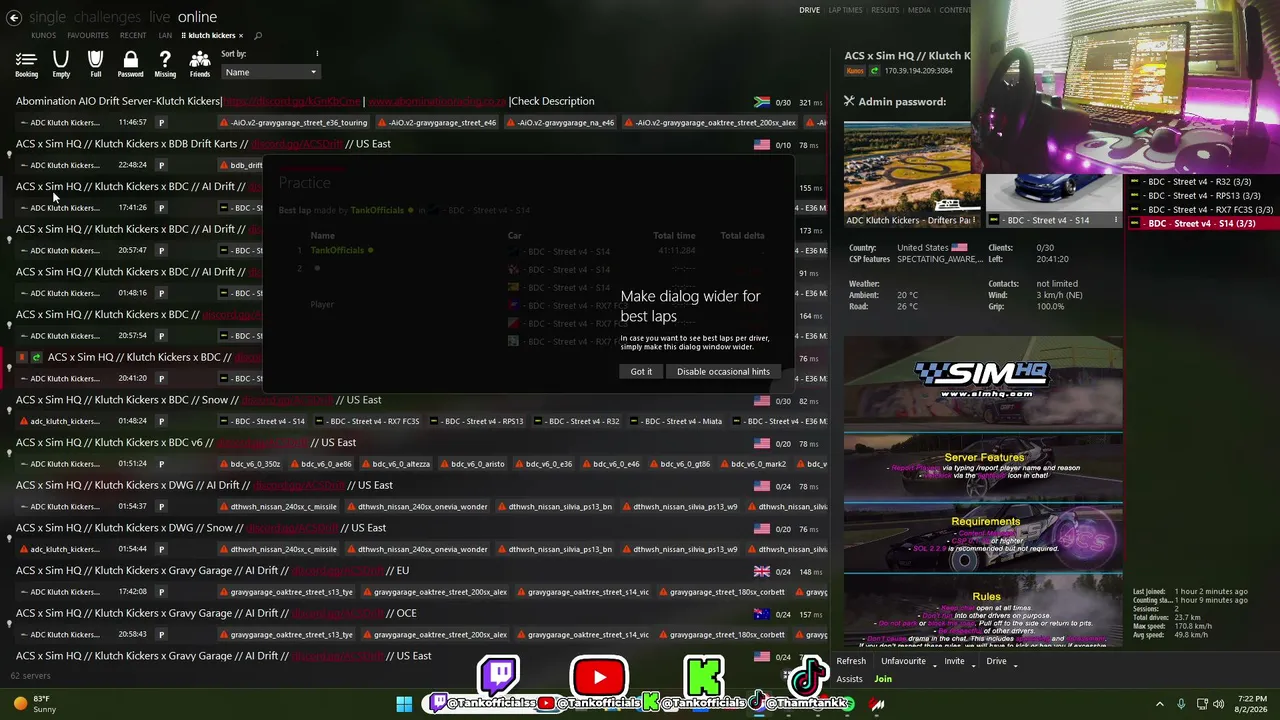Go back with the arrow icon
Viewport: 1280px width, 720px height.
coord(12,17)
